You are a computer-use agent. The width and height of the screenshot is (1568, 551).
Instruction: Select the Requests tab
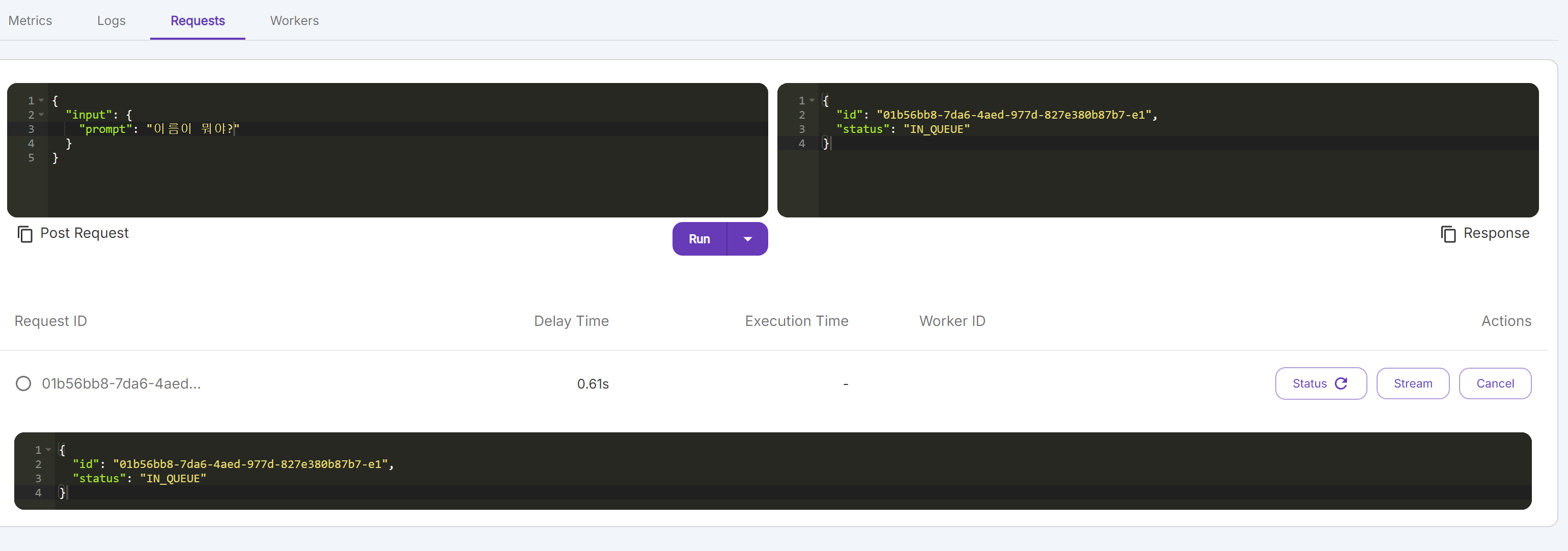point(197,21)
